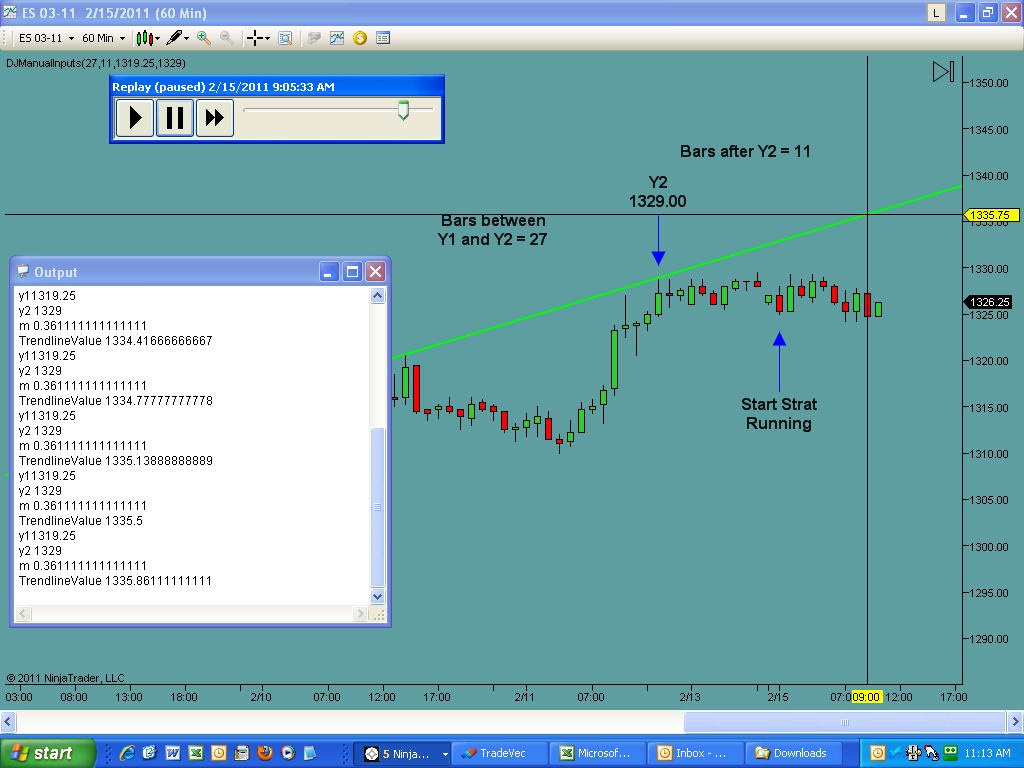The image size is (1024, 768).
Task: Click the zoom-to-frame data box icon
Action: click(285, 39)
